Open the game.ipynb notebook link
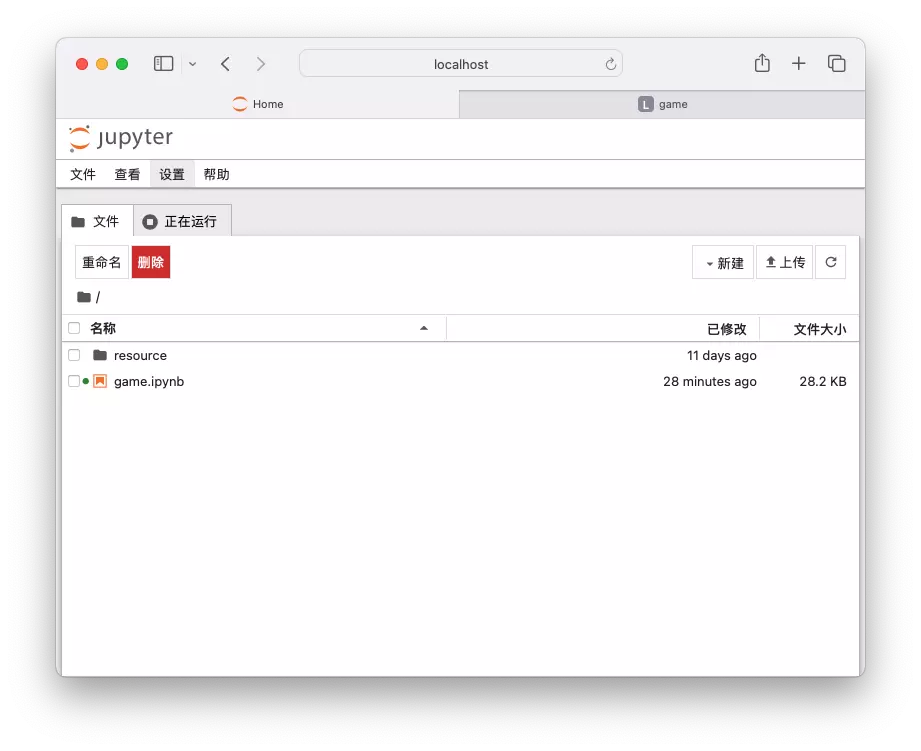 point(149,382)
